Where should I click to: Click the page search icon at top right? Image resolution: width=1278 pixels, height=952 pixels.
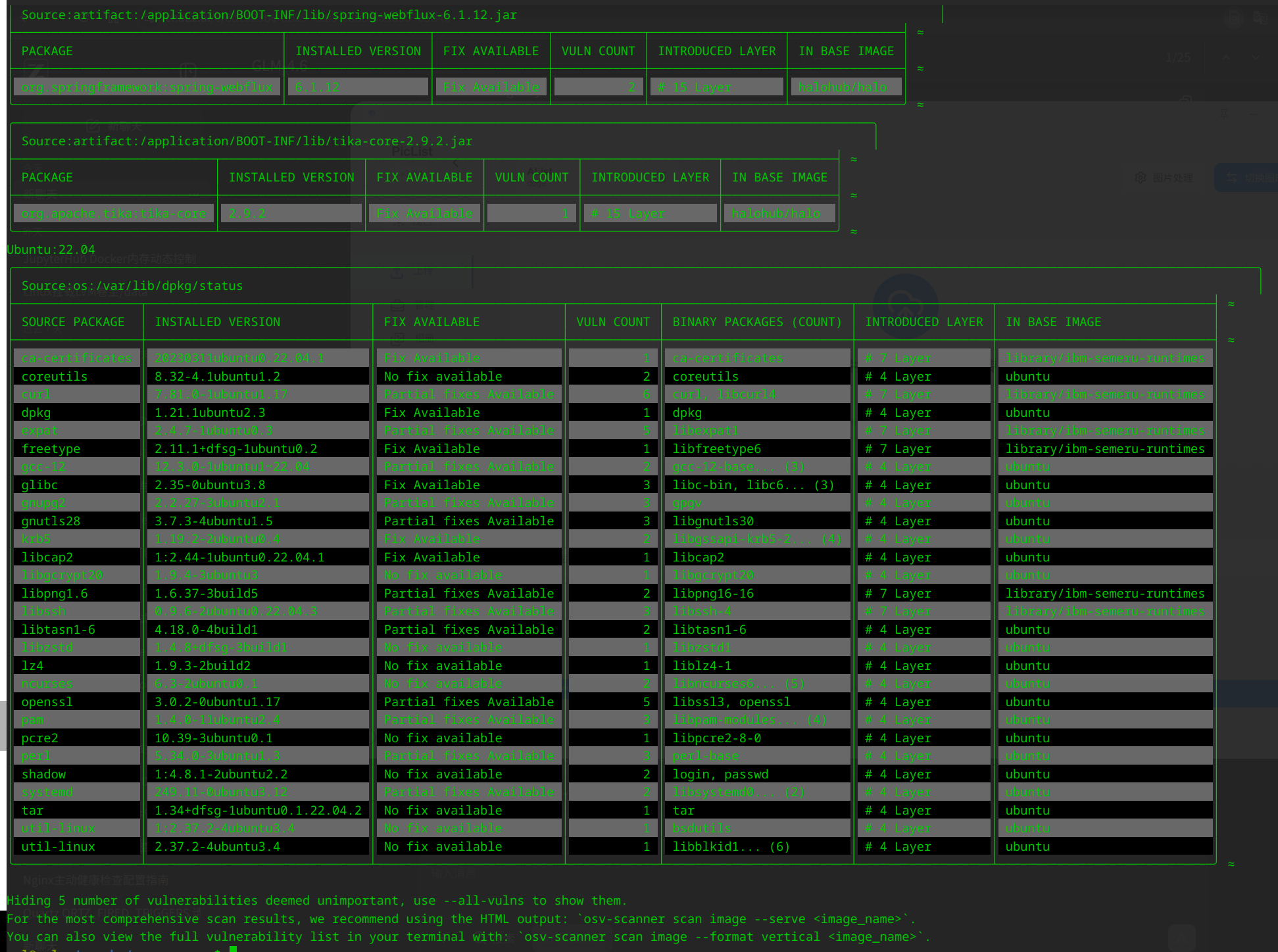(x=1234, y=18)
